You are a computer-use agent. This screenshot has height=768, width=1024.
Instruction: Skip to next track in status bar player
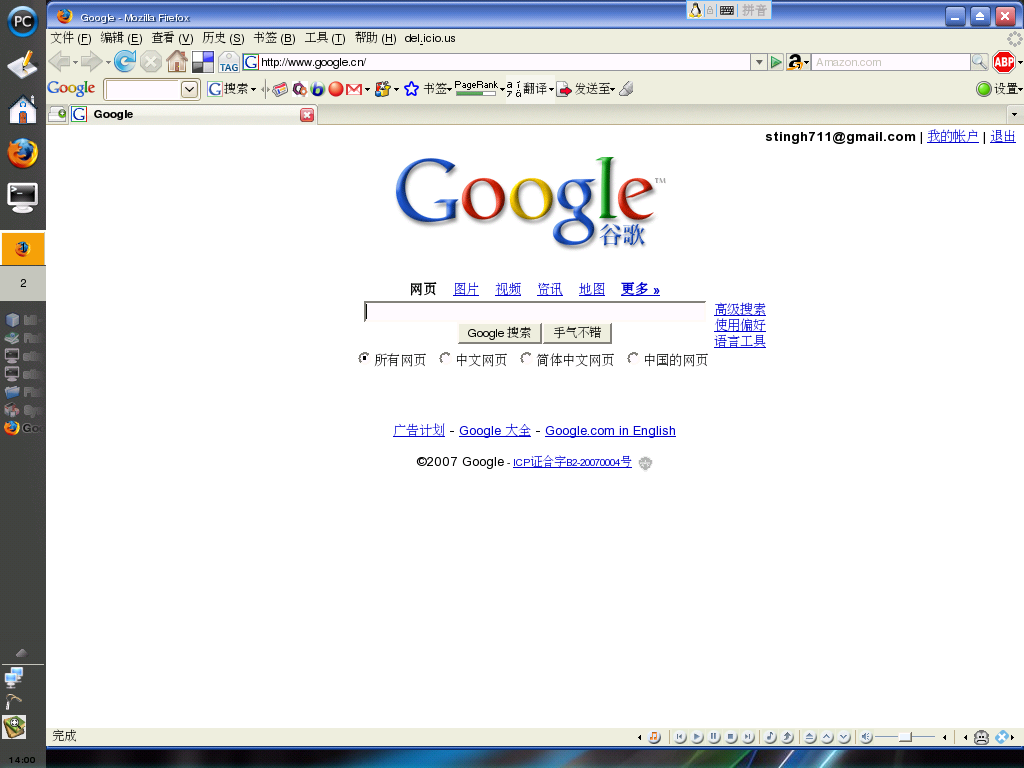[748, 737]
